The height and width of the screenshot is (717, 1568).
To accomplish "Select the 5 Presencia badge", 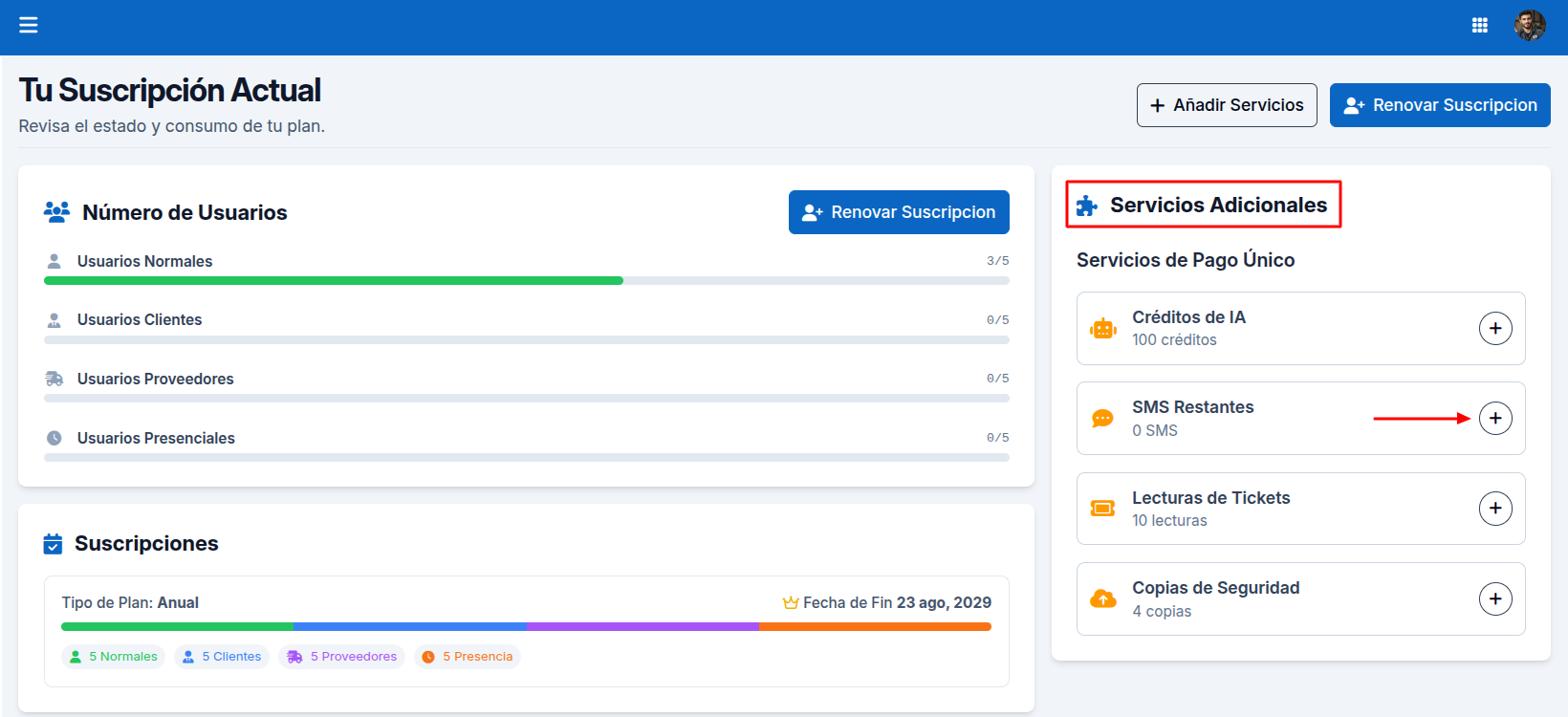I will 468,657.
